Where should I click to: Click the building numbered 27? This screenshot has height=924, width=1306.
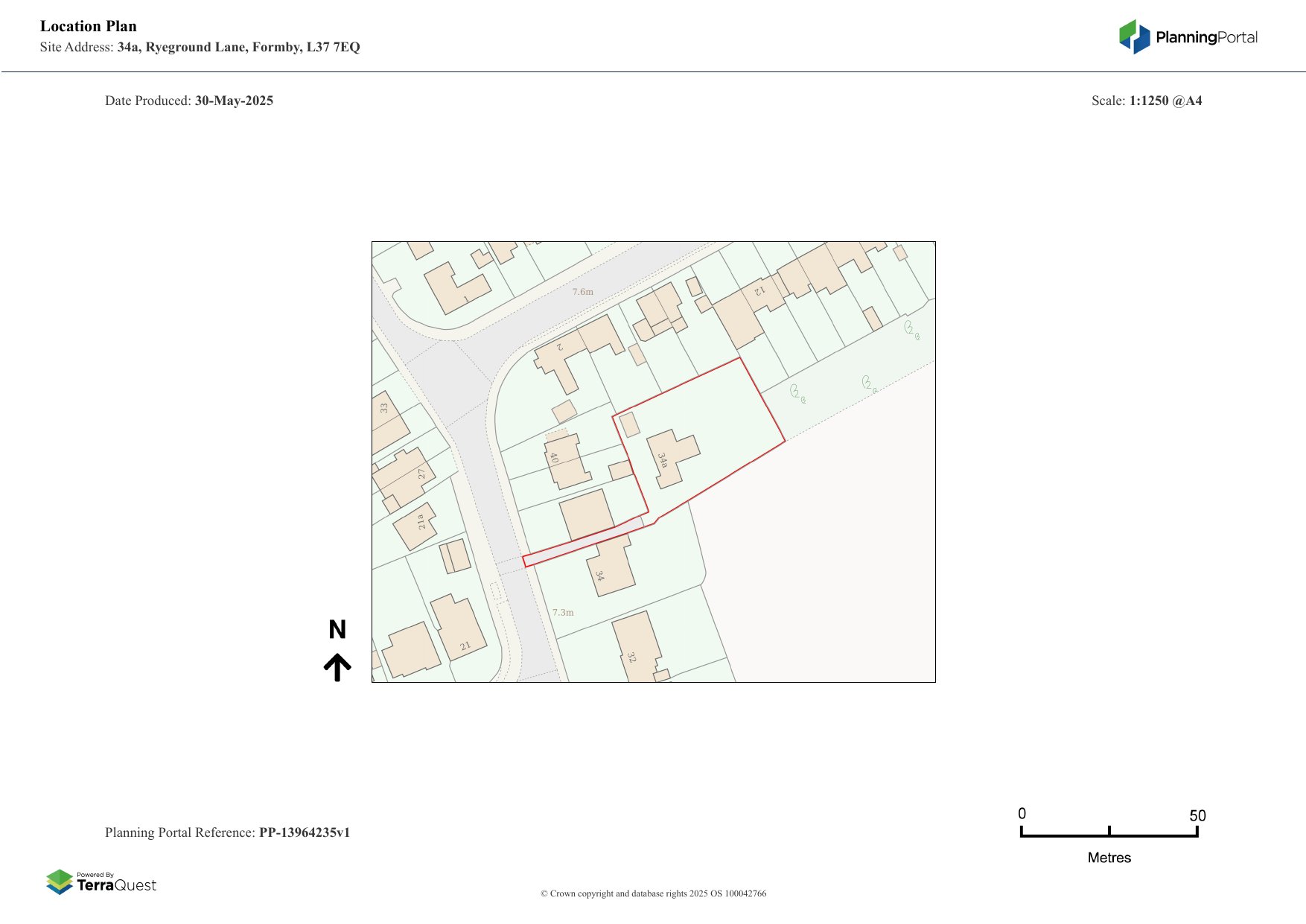click(x=404, y=477)
